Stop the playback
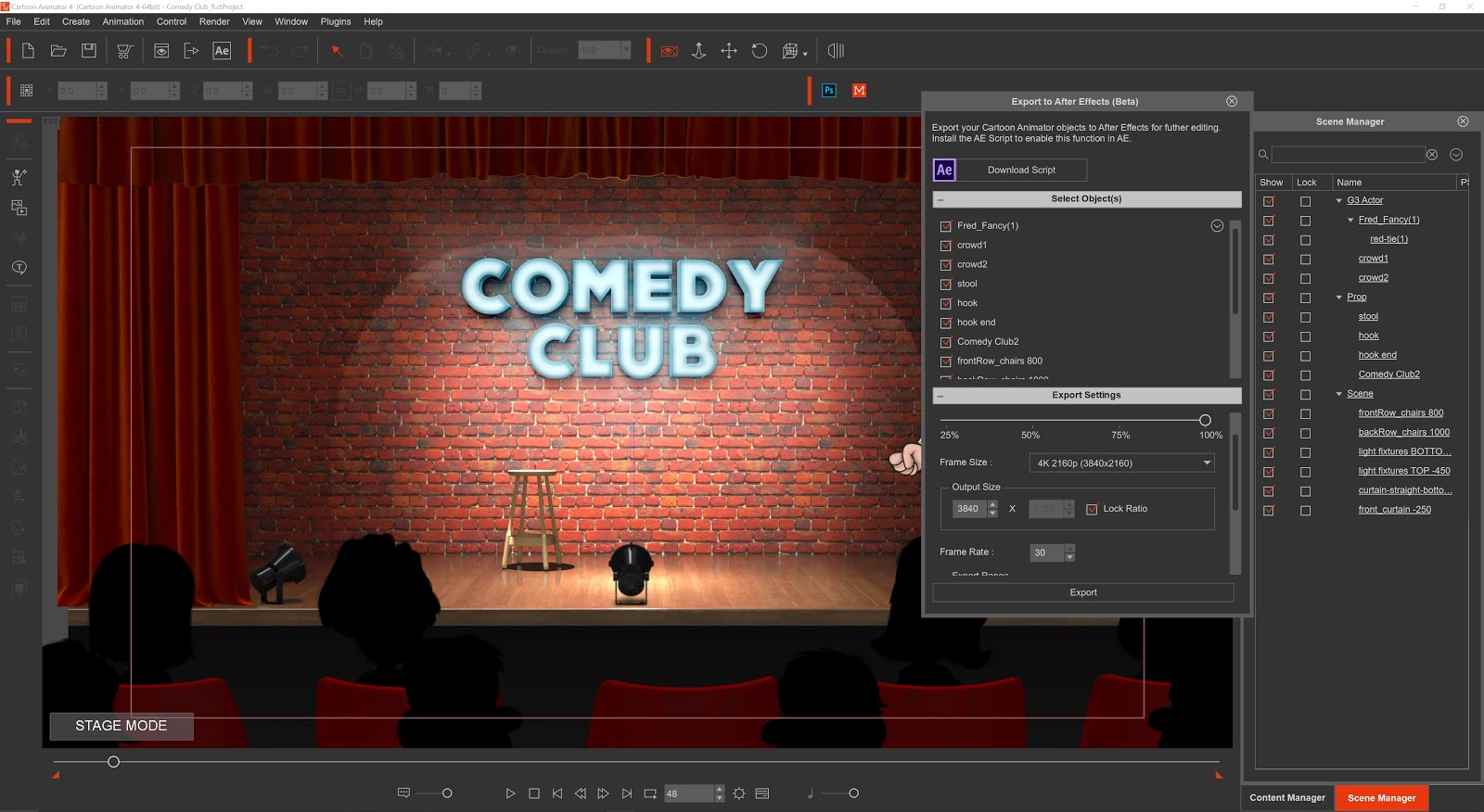Image resolution: width=1484 pixels, height=812 pixels. click(534, 793)
